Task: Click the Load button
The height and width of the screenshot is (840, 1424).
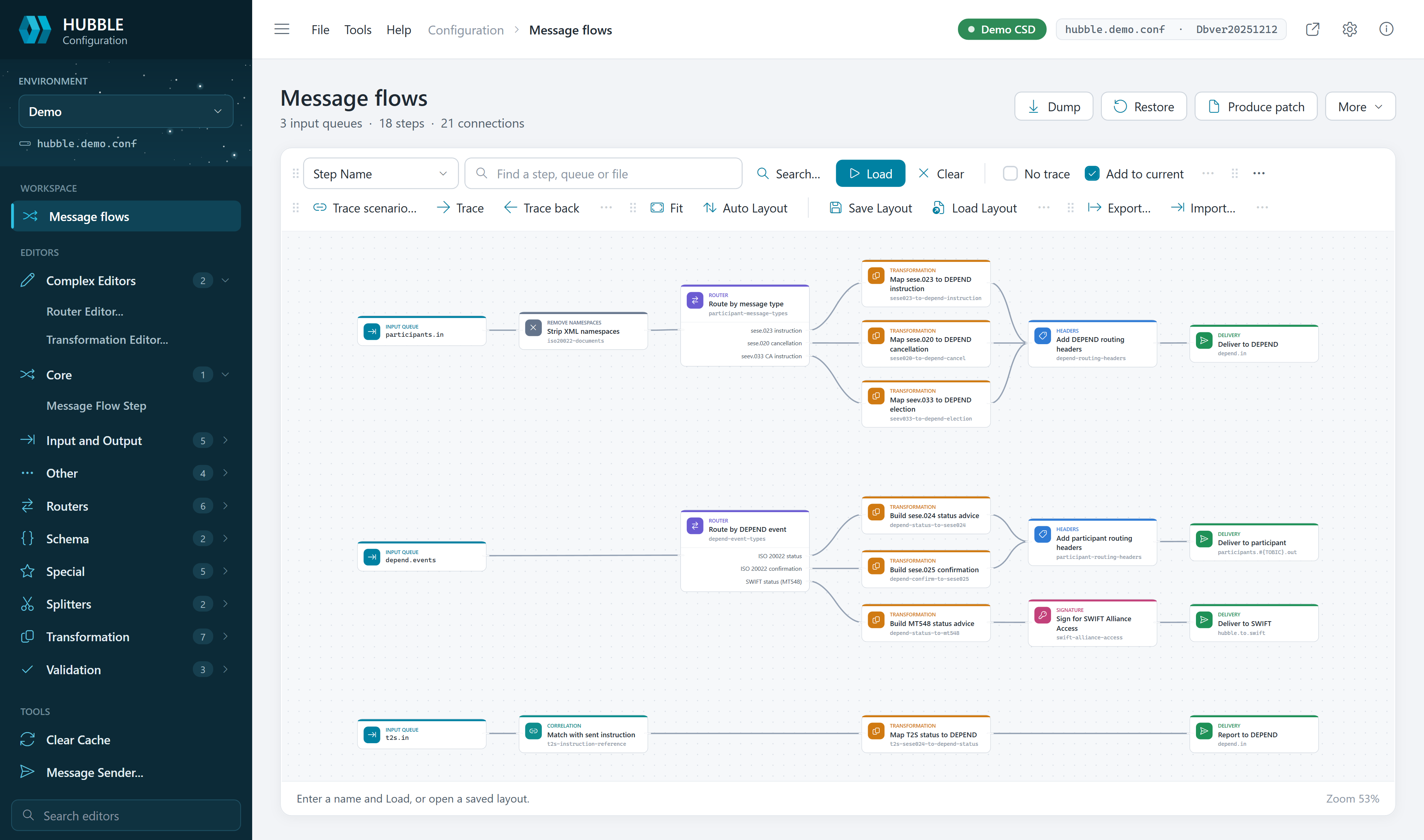Action: click(x=870, y=173)
